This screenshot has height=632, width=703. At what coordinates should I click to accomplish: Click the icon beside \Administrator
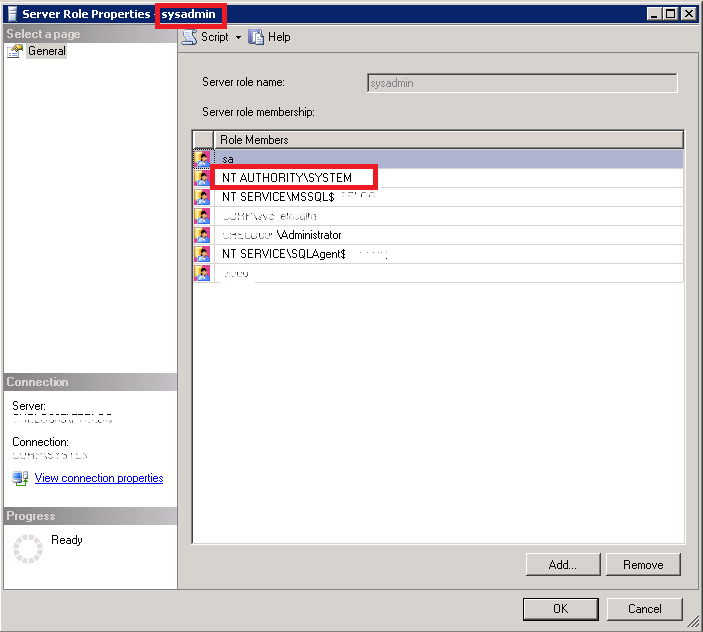(x=203, y=235)
